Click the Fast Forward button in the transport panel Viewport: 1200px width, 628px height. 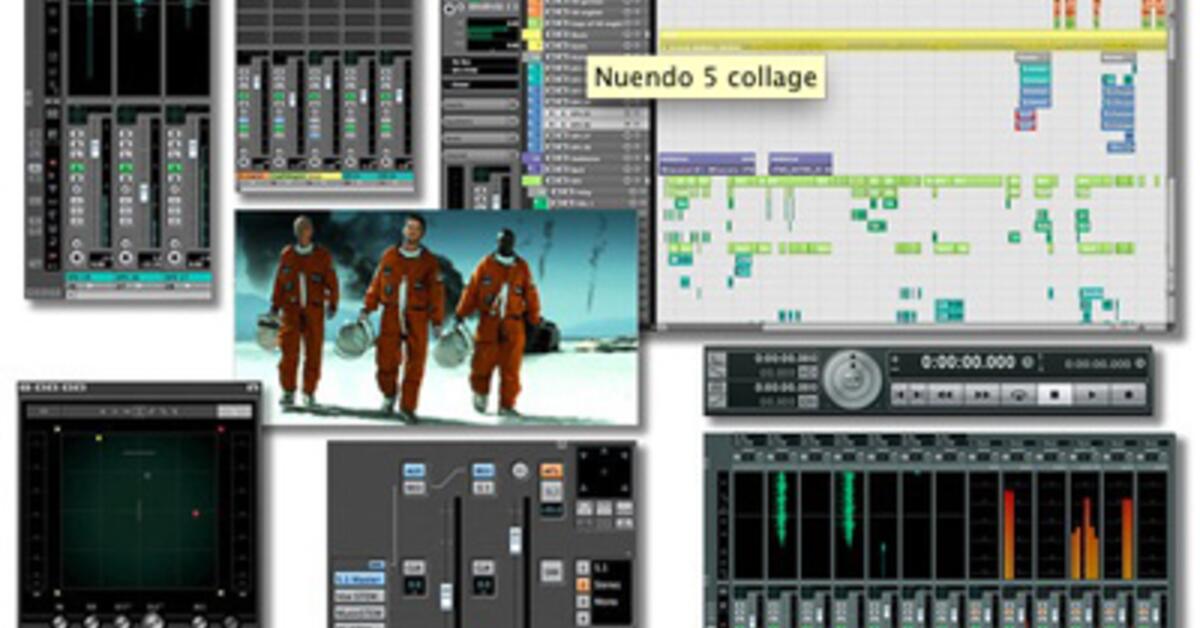click(x=982, y=394)
